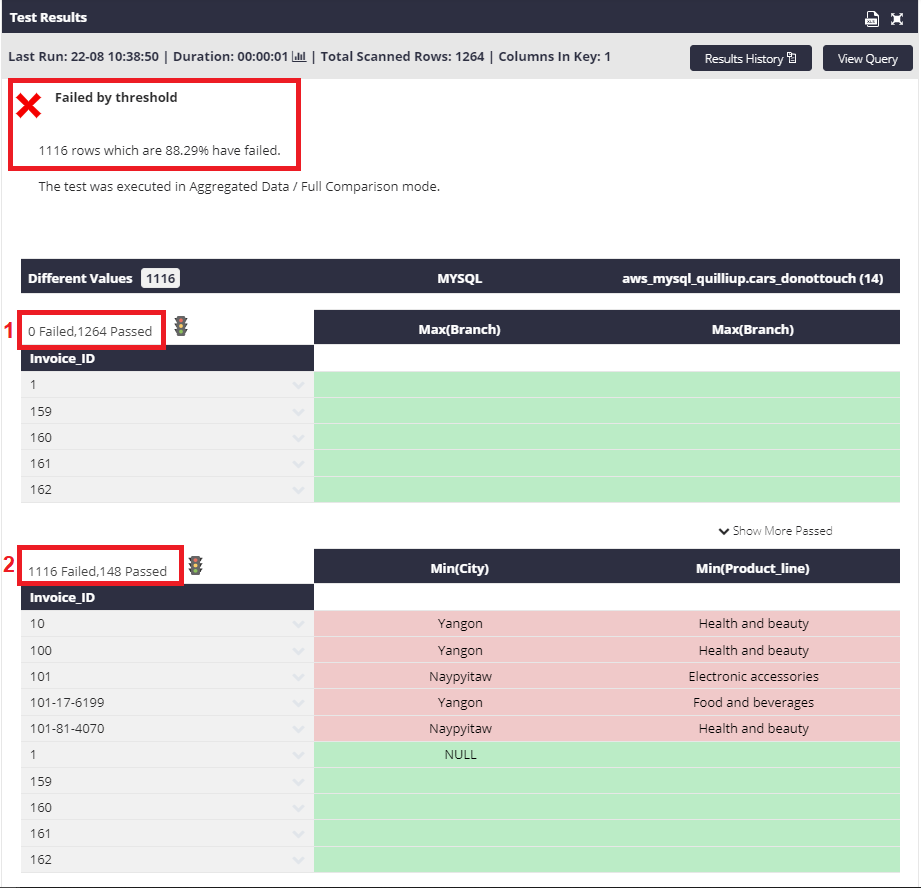Expand Invoice_ID 101-81-4070 row chevron
The width and height of the screenshot is (921, 888).
tap(298, 729)
